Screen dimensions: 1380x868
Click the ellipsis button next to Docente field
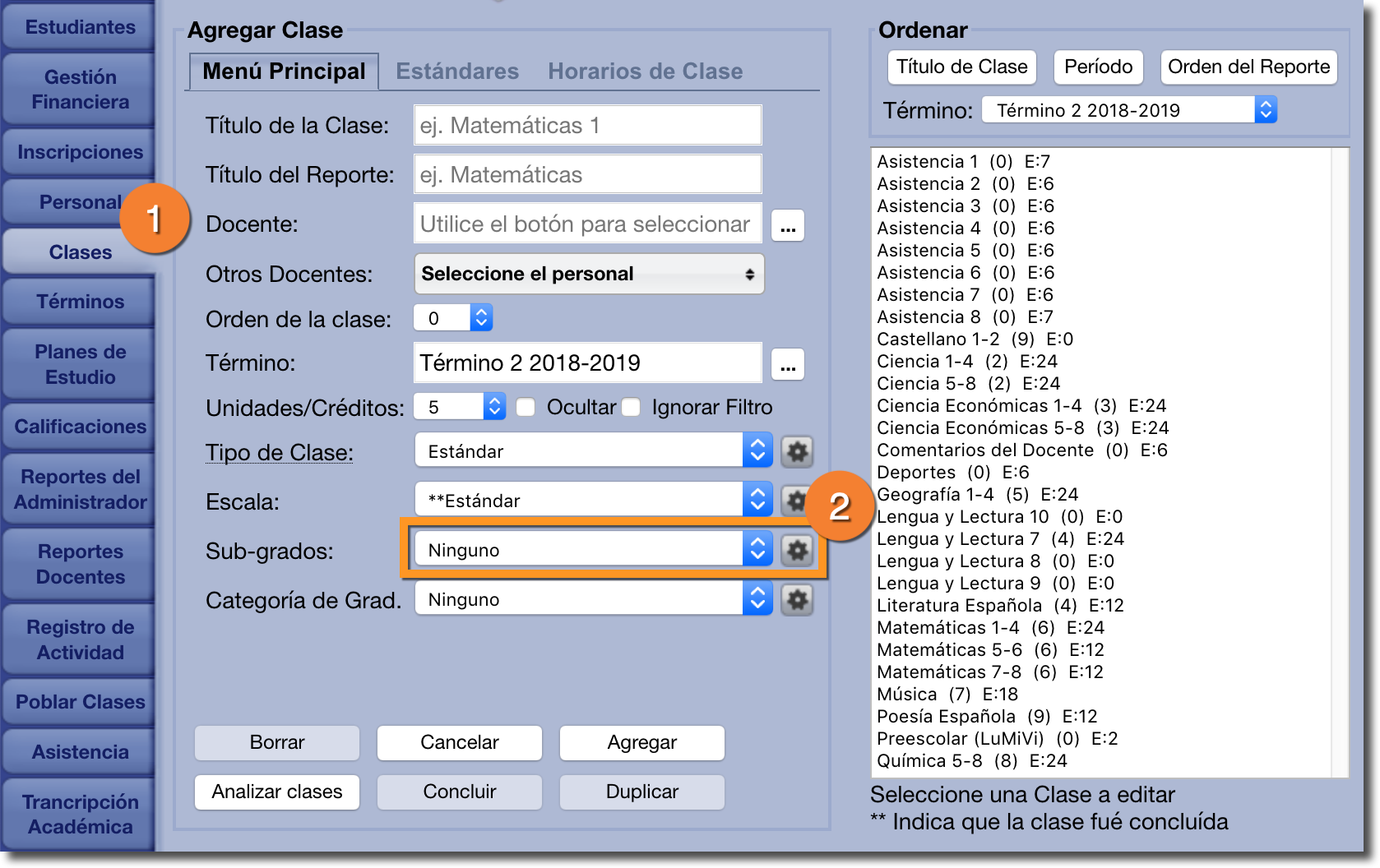point(787,225)
